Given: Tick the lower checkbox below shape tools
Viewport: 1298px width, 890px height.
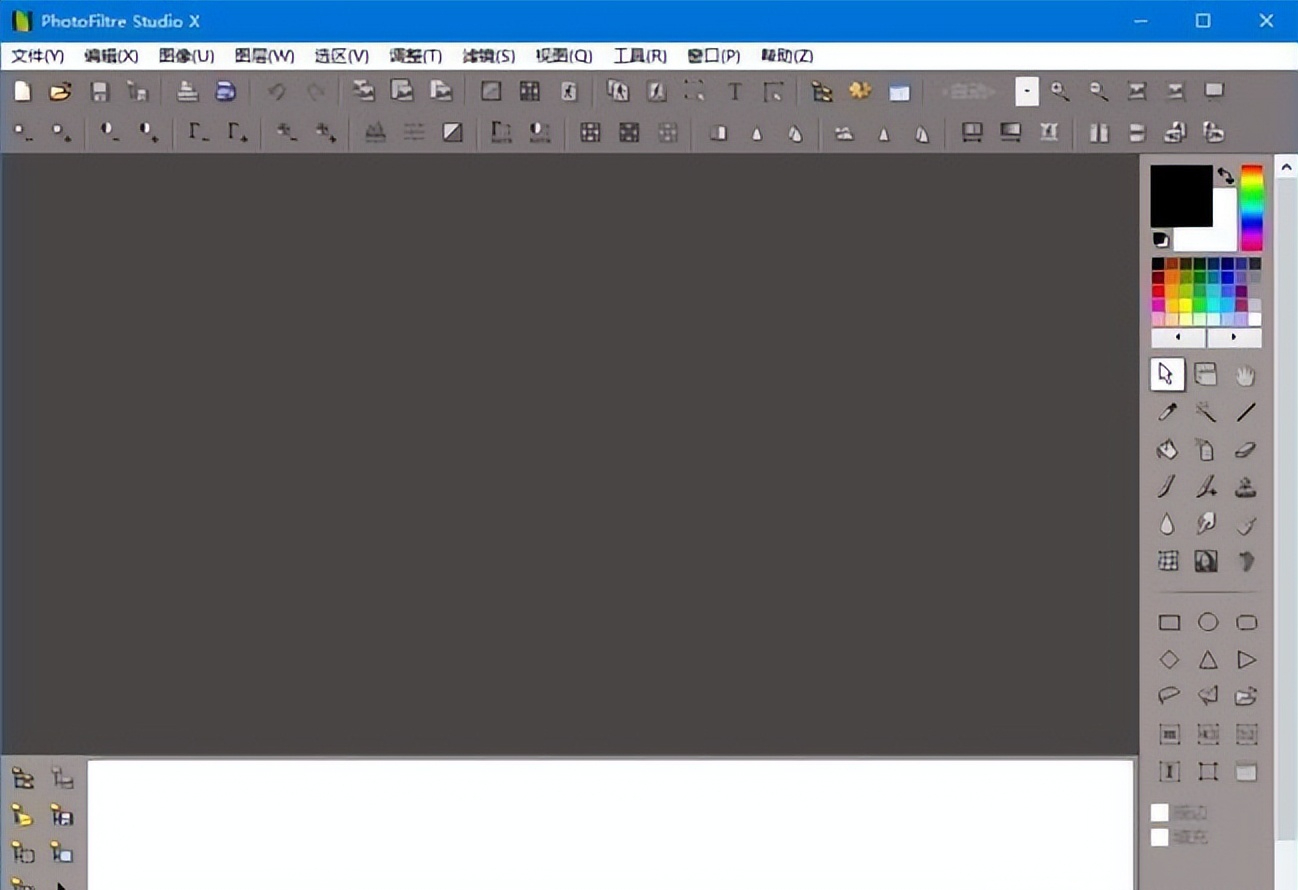Looking at the screenshot, I should pyautogui.click(x=1160, y=837).
